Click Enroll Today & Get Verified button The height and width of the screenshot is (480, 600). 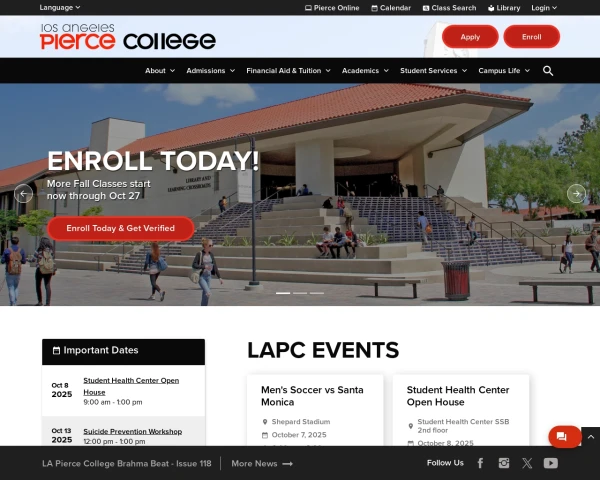click(x=121, y=229)
